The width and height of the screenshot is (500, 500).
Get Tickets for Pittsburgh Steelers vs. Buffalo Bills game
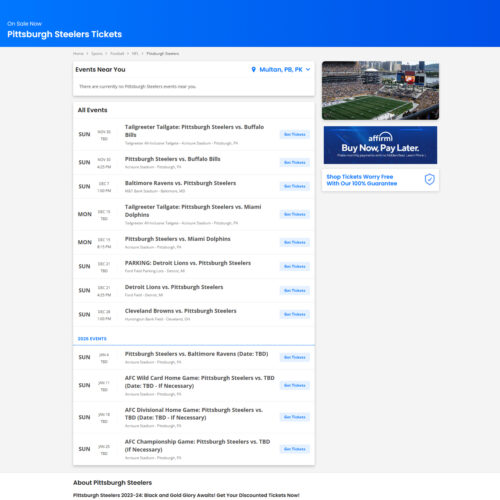coord(295,162)
